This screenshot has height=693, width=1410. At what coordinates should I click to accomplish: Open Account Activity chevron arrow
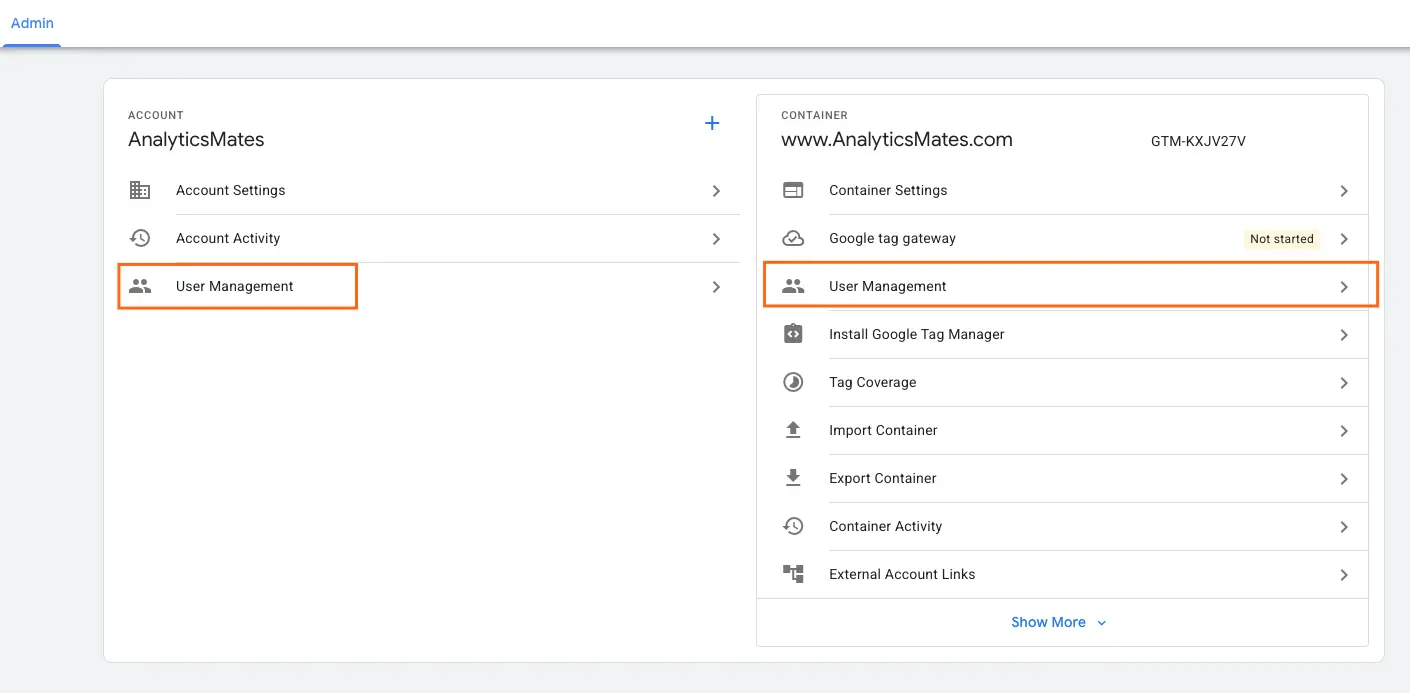tap(716, 238)
